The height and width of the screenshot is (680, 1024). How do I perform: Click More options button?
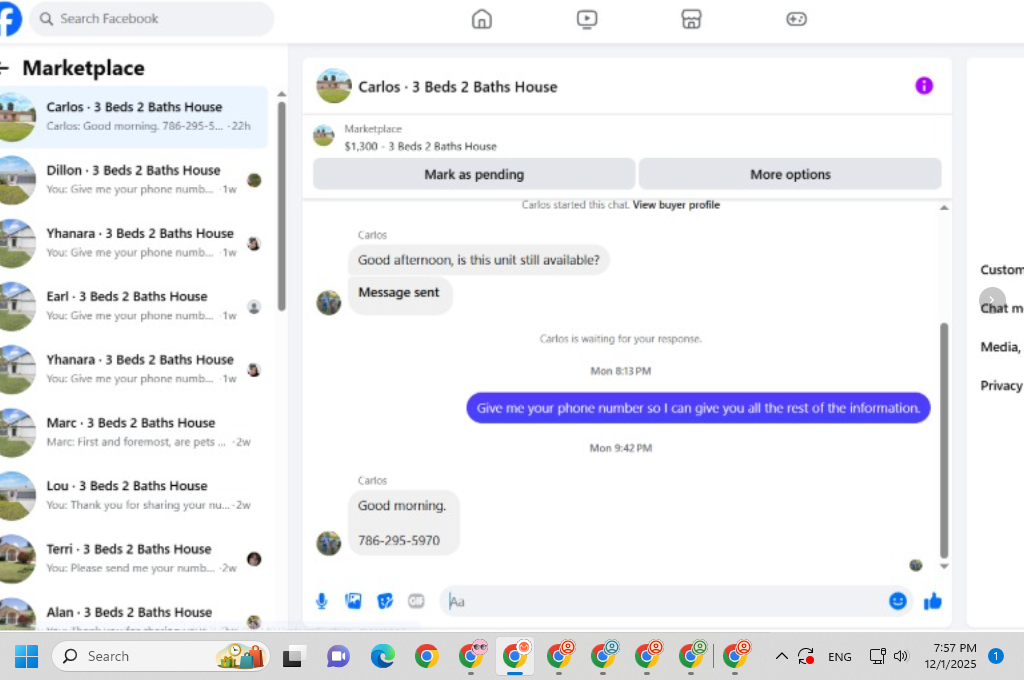[x=790, y=174]
